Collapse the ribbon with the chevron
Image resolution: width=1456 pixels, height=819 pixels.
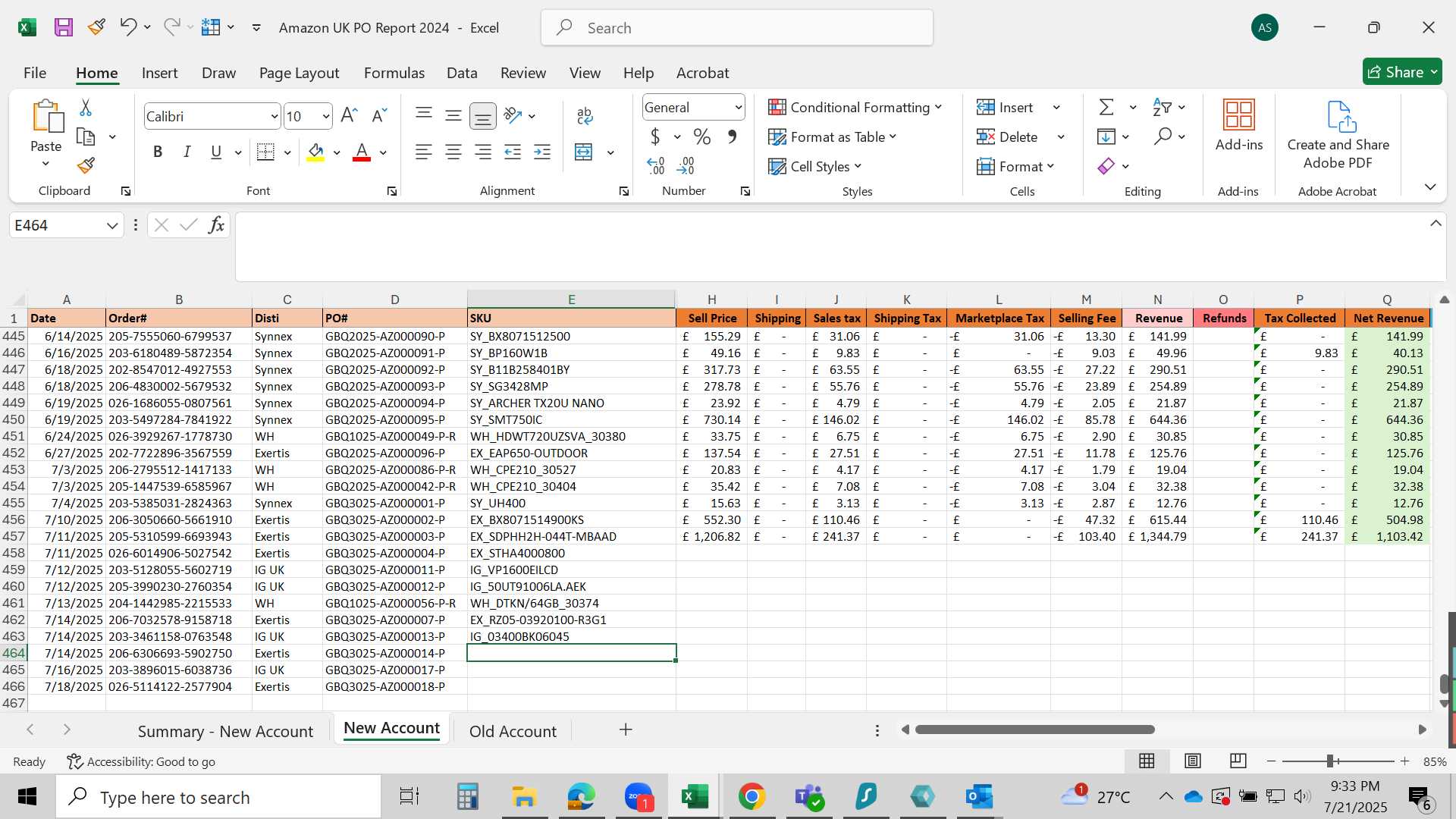(1430, 187)
